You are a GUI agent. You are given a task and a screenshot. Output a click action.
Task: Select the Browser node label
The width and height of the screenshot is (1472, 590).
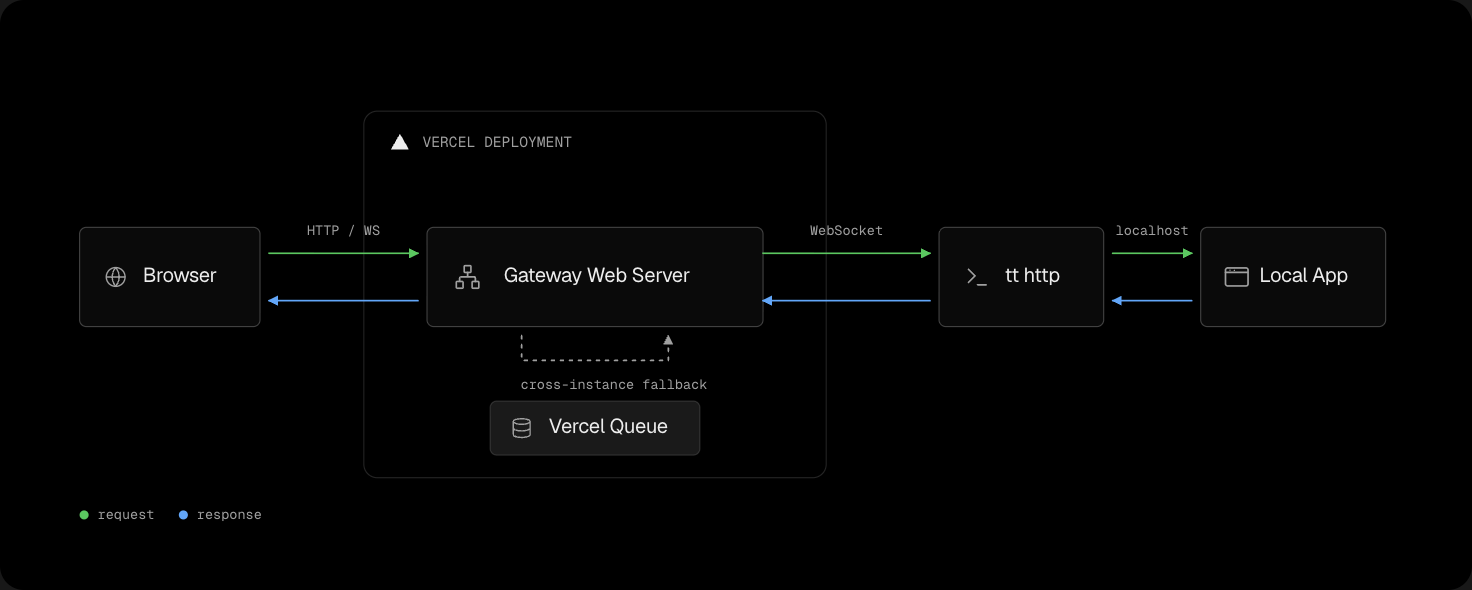[180, 276]
